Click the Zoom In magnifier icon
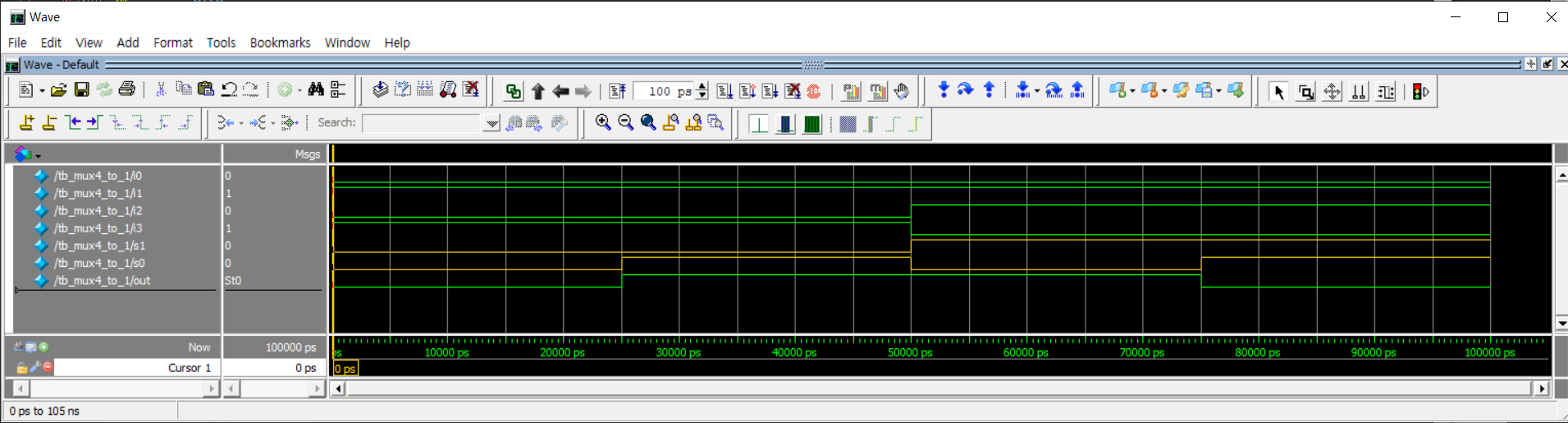 [603, 122]
